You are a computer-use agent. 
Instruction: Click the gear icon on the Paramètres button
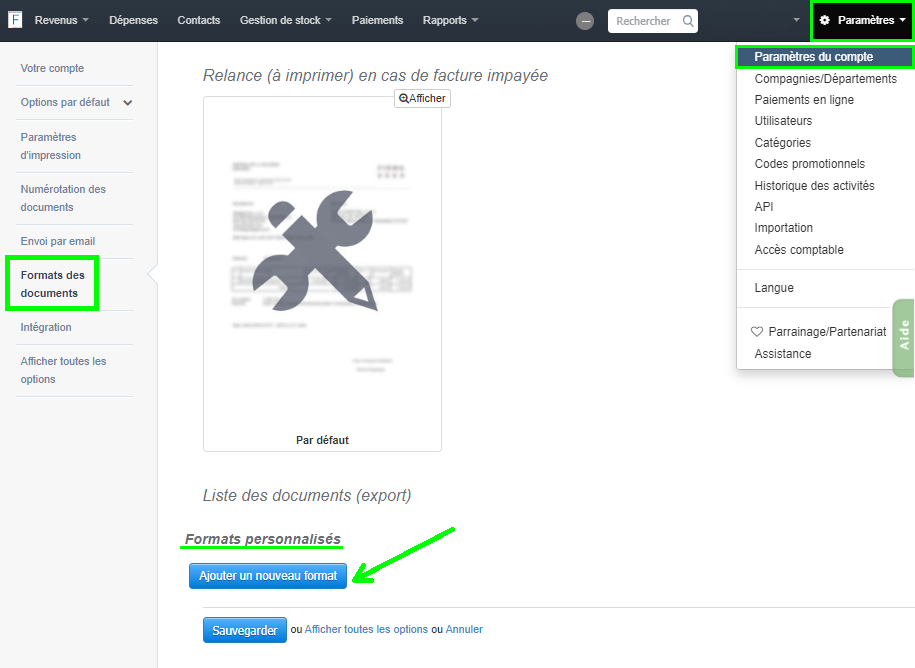click(823, 20)
